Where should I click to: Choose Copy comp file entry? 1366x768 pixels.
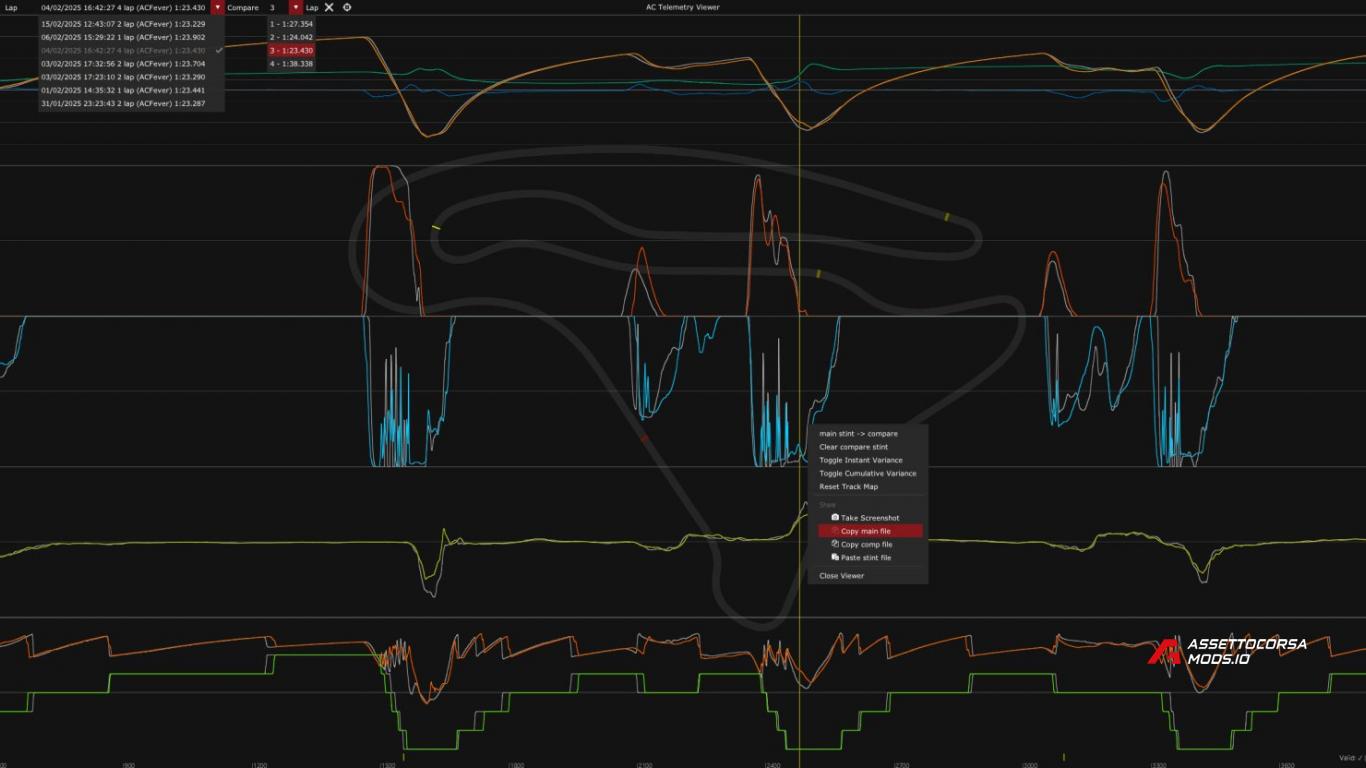867,544
